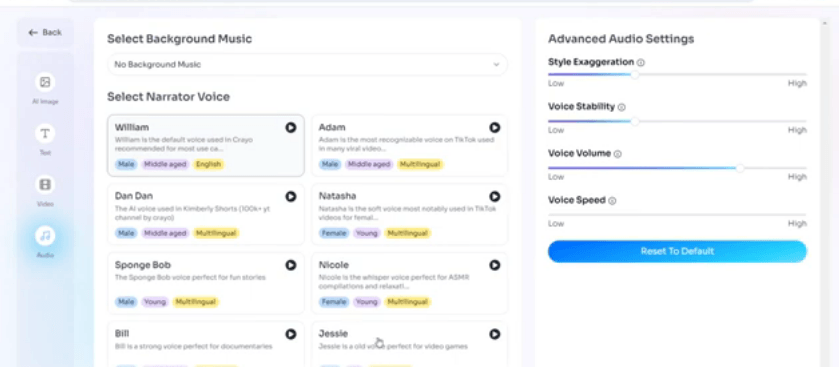Viewport: 839px width, 367px height.
Task: Play Jessie voice preview
Action: [x=494, y=334]
